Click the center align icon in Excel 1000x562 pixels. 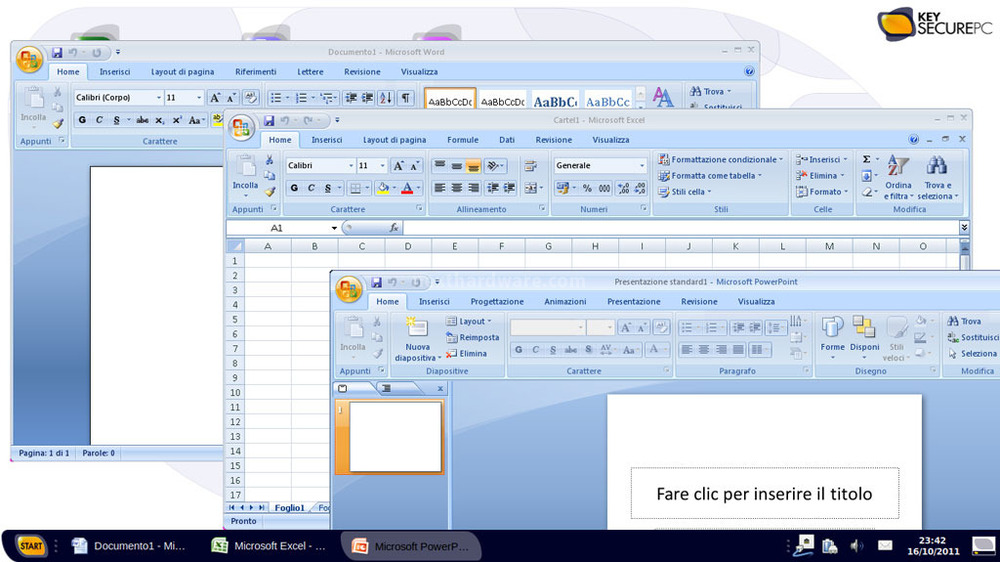coord(457,188)
